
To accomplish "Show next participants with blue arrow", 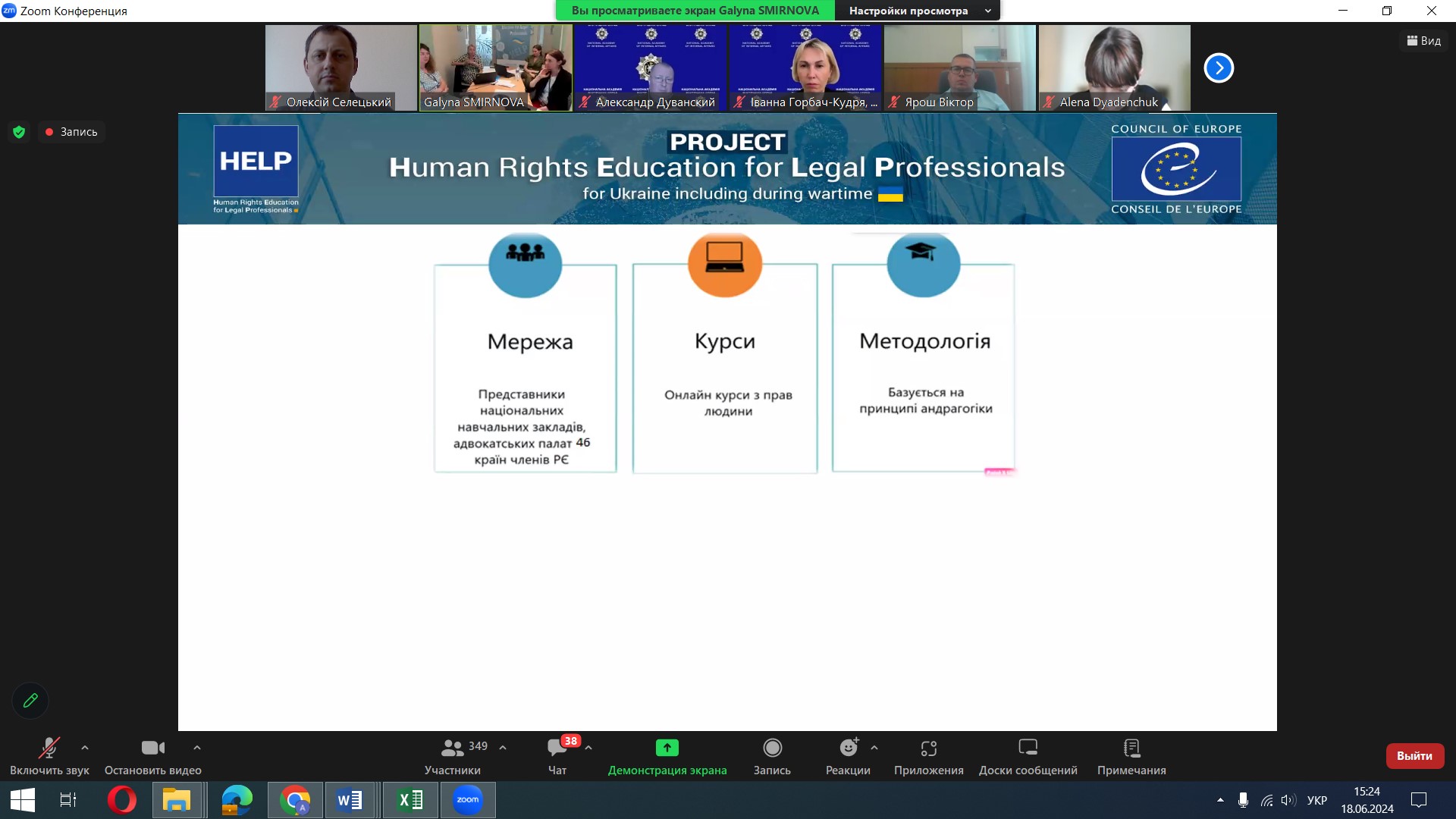I will [1219, 68].
